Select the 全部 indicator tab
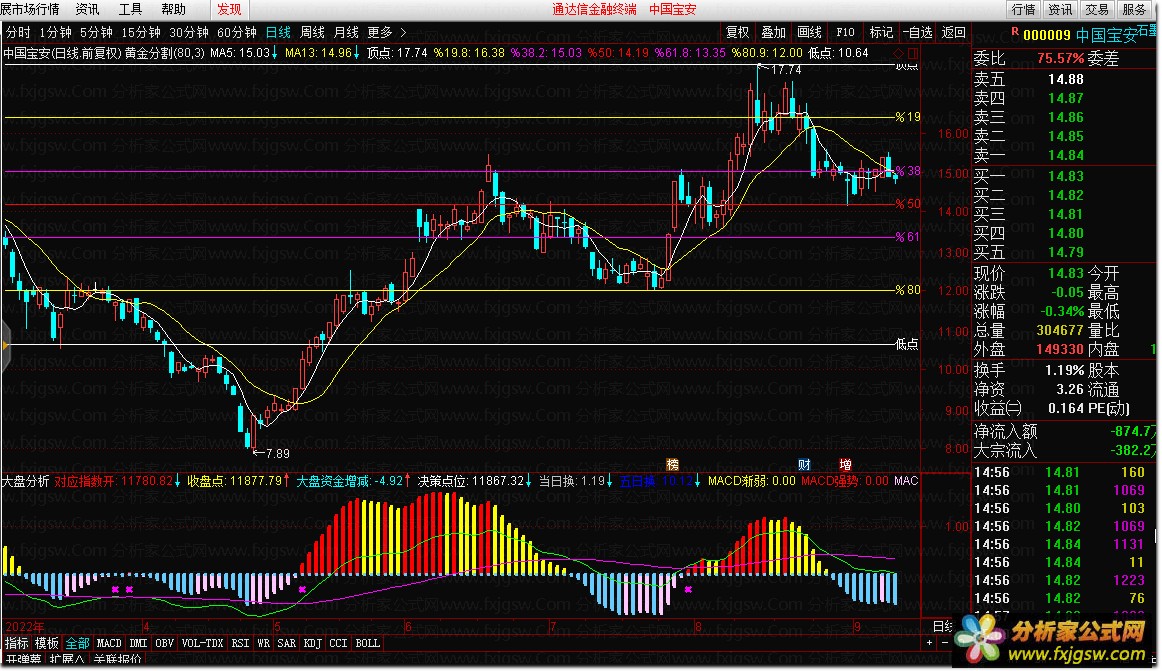1162x671 pixels. point(77,643)
